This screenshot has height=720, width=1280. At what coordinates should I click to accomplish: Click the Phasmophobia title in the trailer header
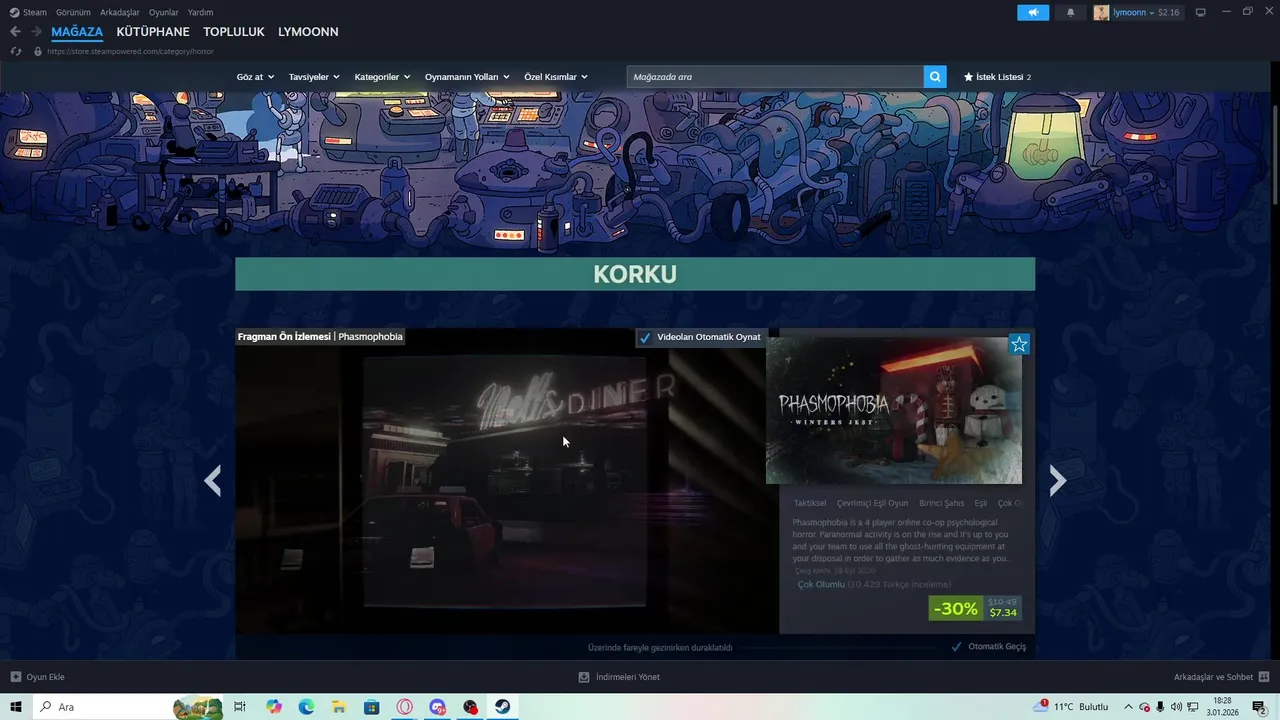point(370,337)
